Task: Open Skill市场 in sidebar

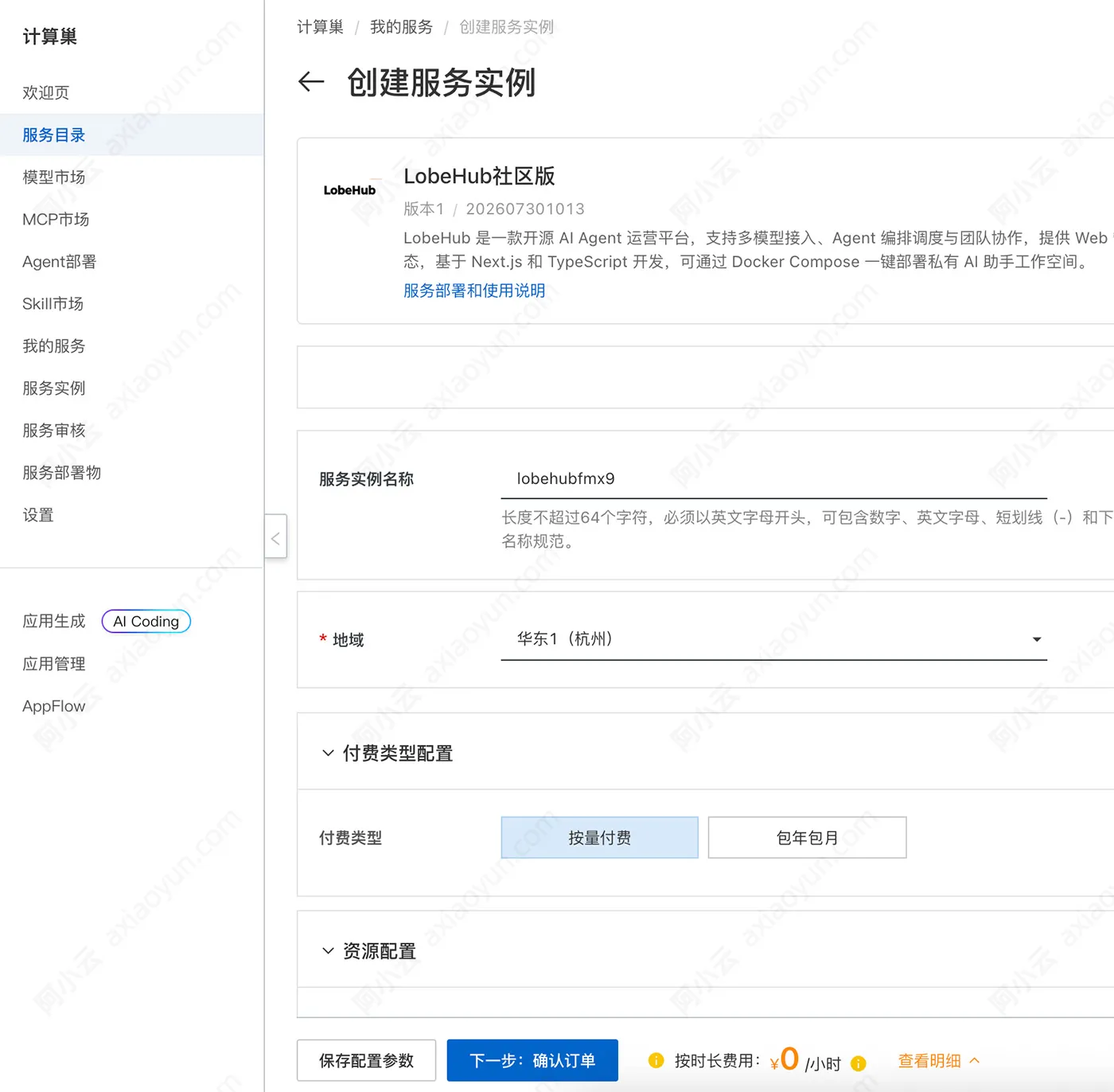Action: [x=131, y=303]
